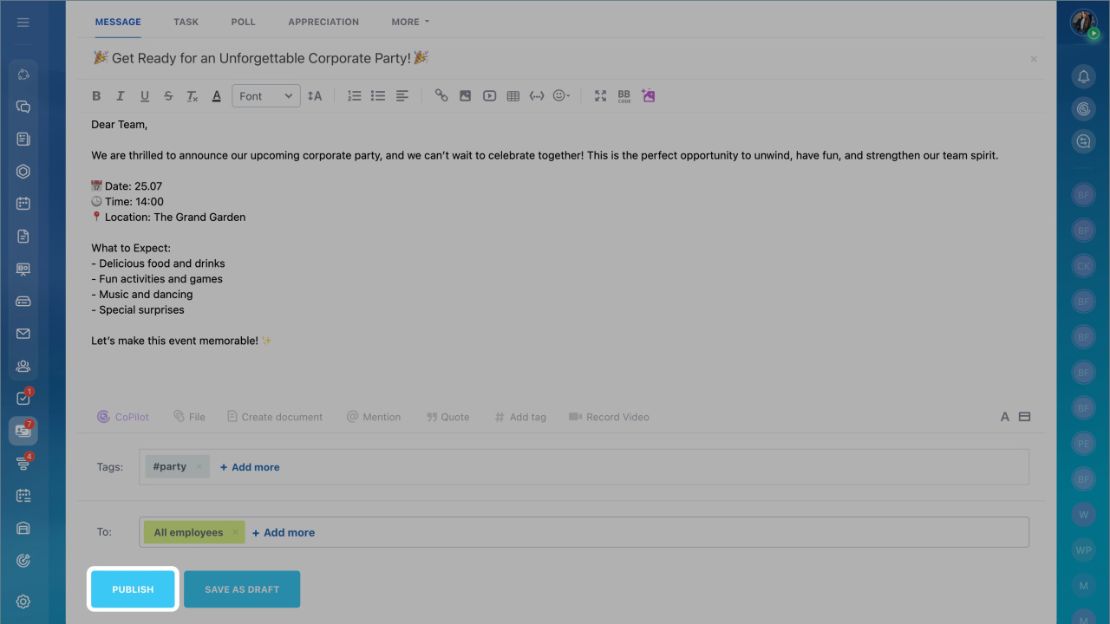Insert a table
This screenshot has height=624, width=1110.
[513, 96]
